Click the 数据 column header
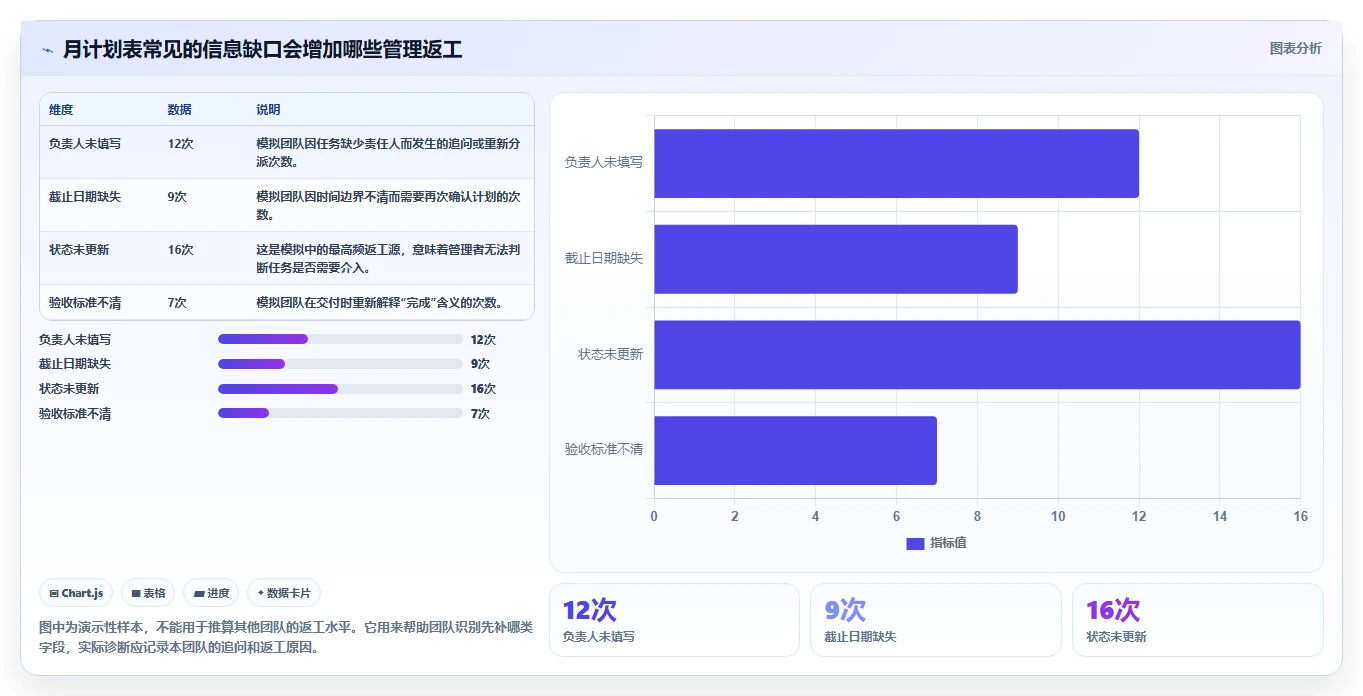Image resolution: width=1363 pixels, height=696 pixels. (x=180, y=109)
